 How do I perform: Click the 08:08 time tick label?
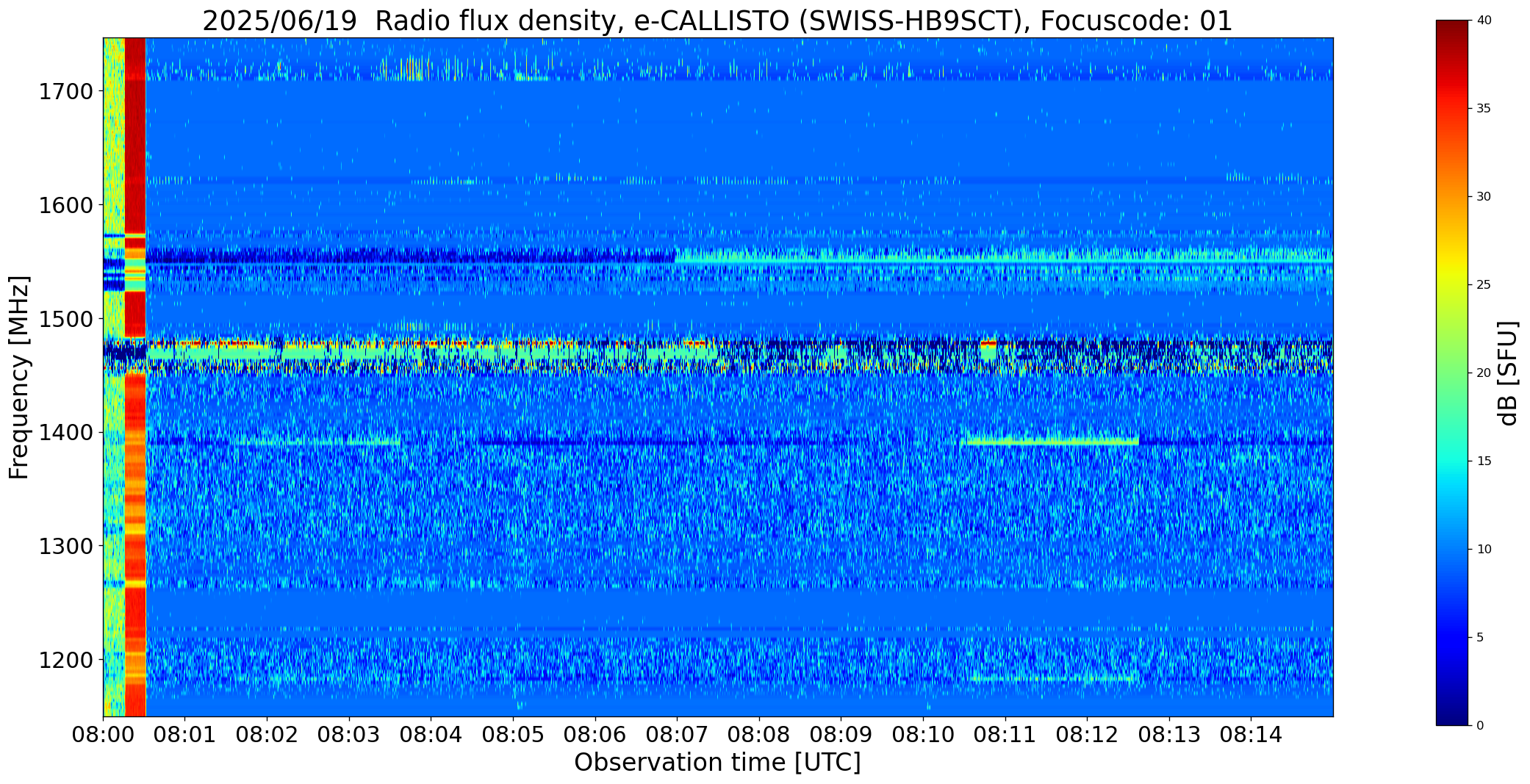[x=759, y=735]
